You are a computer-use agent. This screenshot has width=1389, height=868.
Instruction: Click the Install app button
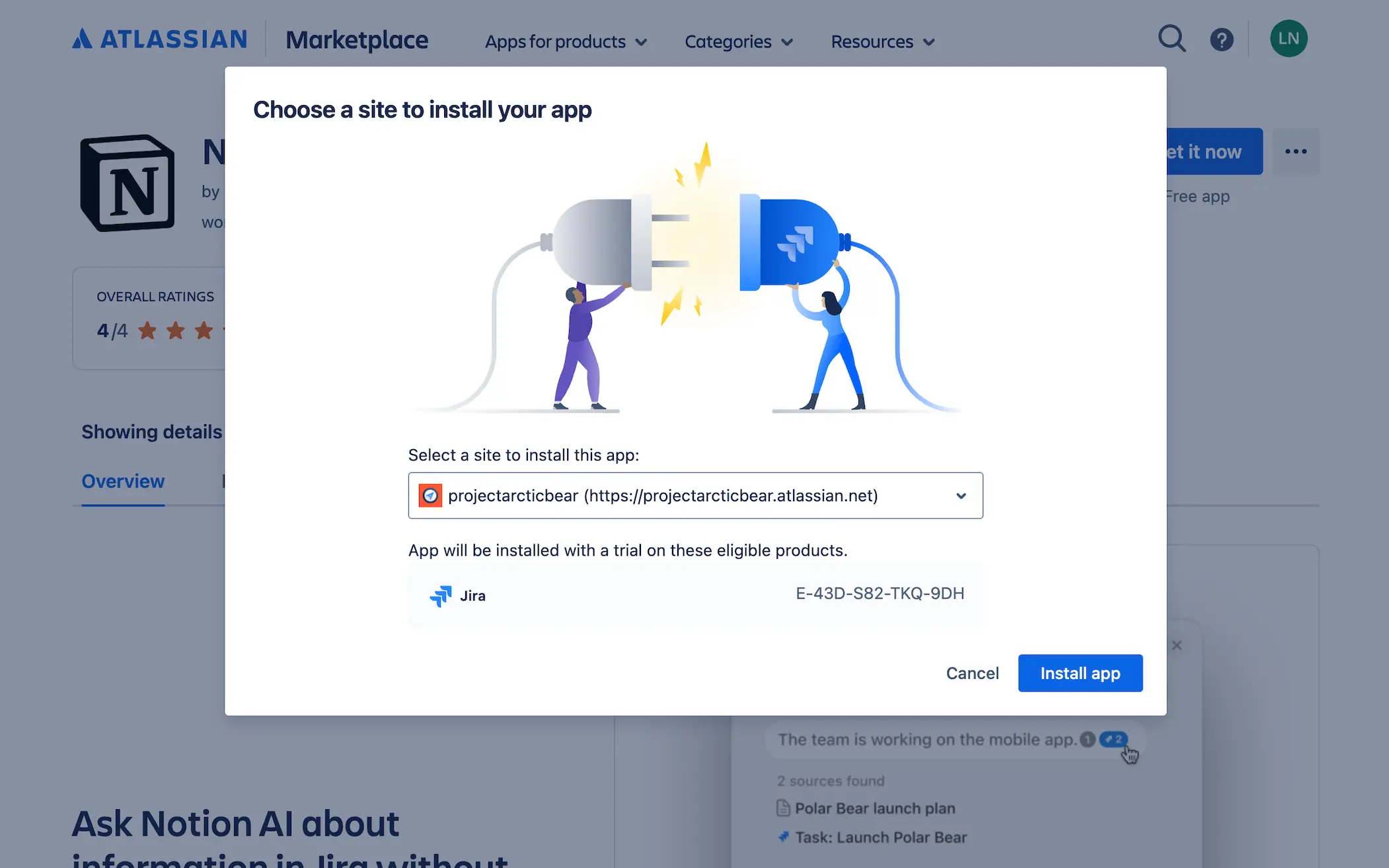1080,672
